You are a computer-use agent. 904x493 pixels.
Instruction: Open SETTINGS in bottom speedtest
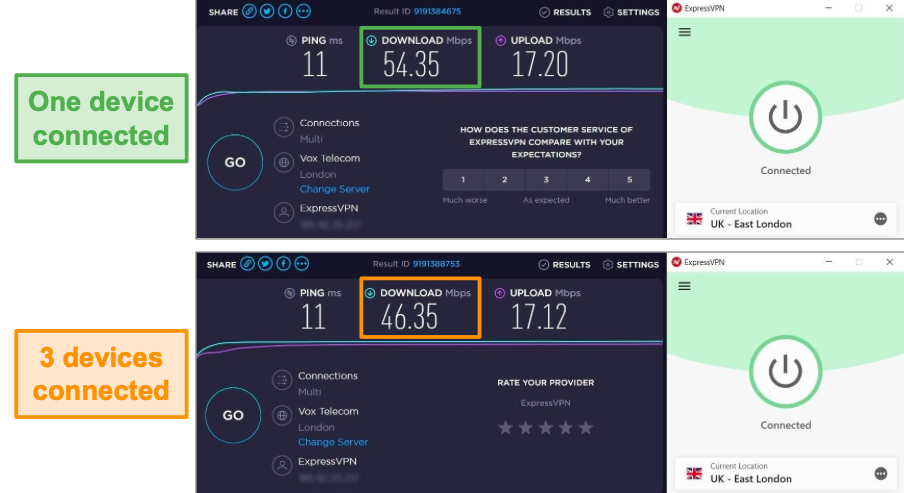[x=631, y=265]
